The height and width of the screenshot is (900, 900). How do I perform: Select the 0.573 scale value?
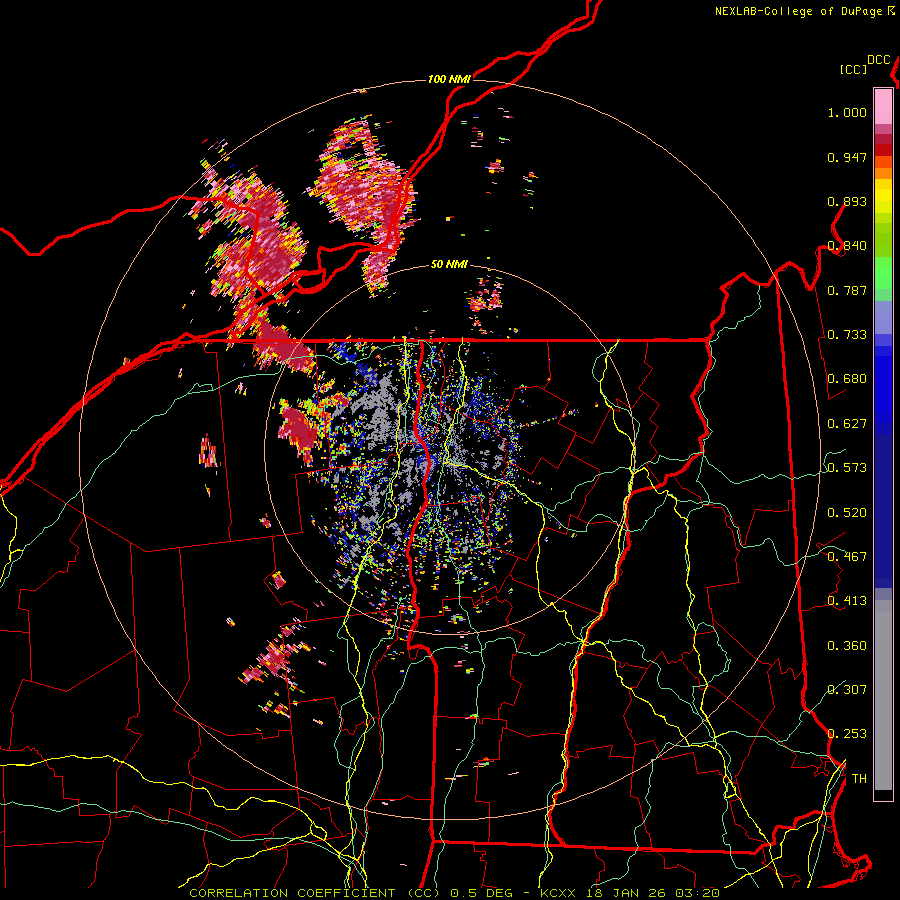click(847, 468)
